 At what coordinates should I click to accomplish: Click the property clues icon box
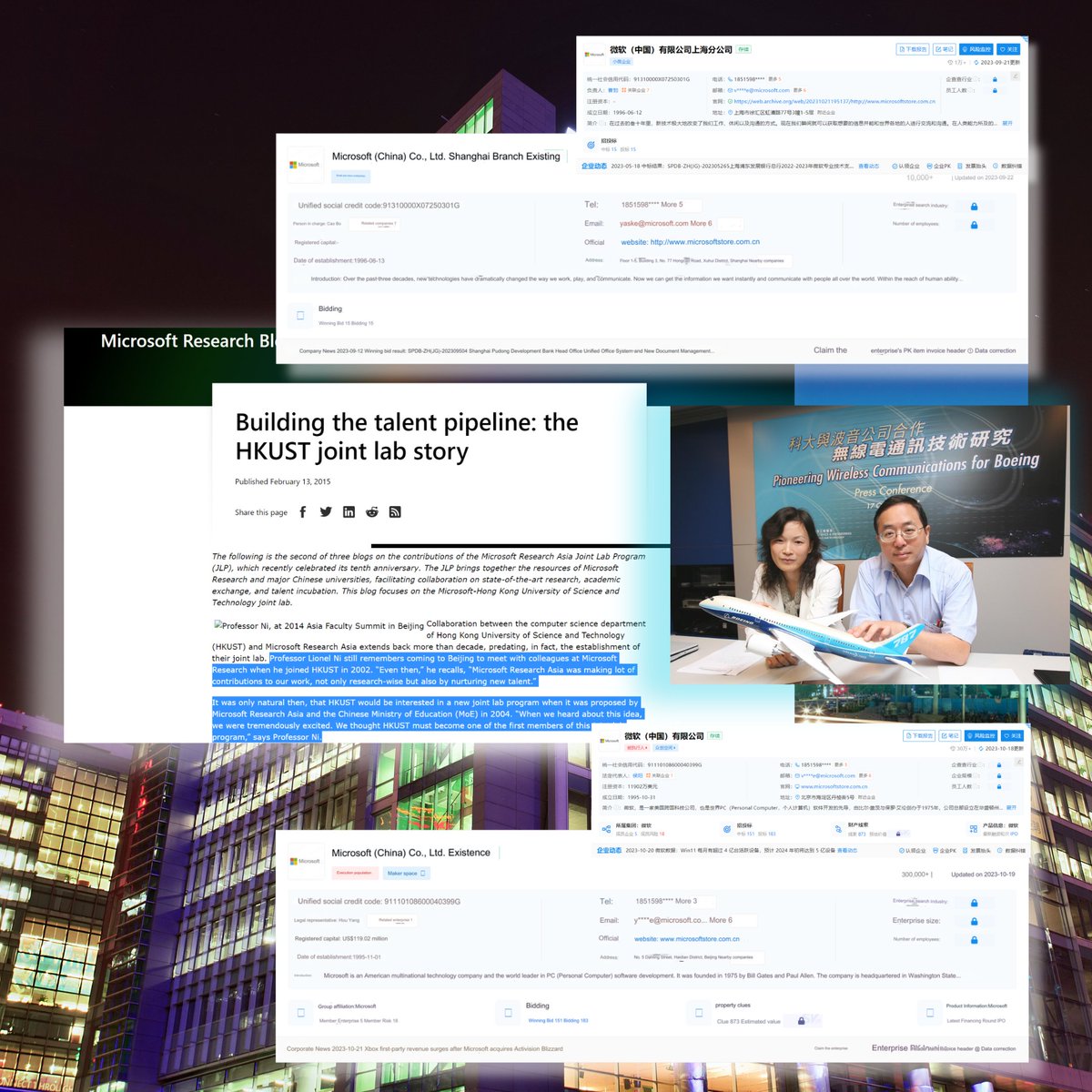[x=698, y=1012]
